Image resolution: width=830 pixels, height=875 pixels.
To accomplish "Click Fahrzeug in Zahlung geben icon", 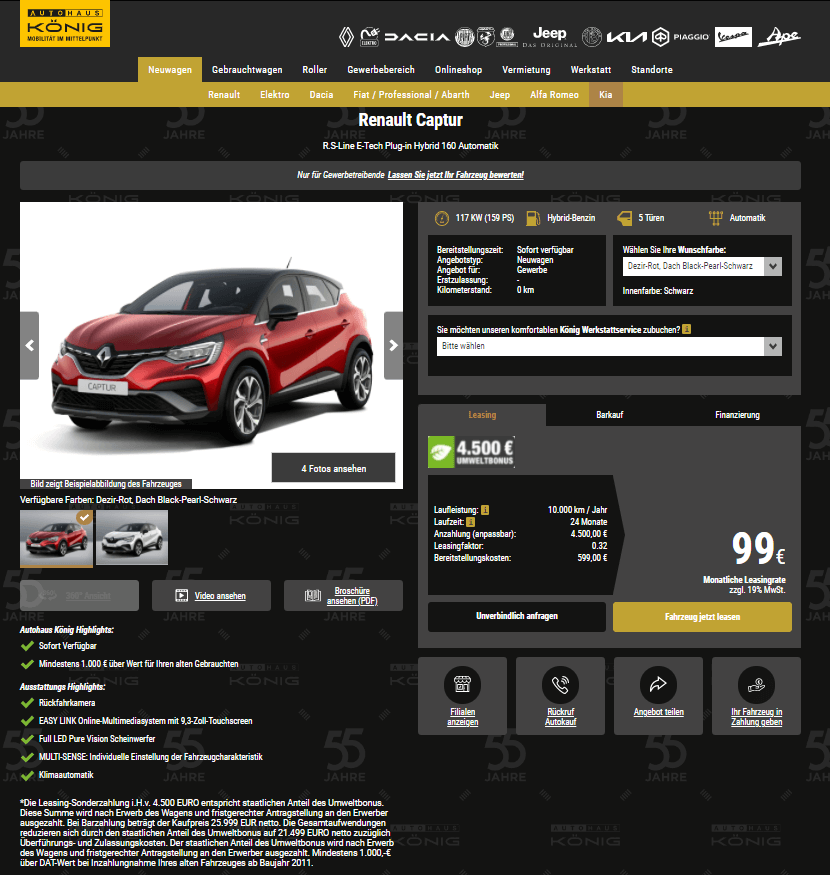I will (x=756, y=684).
